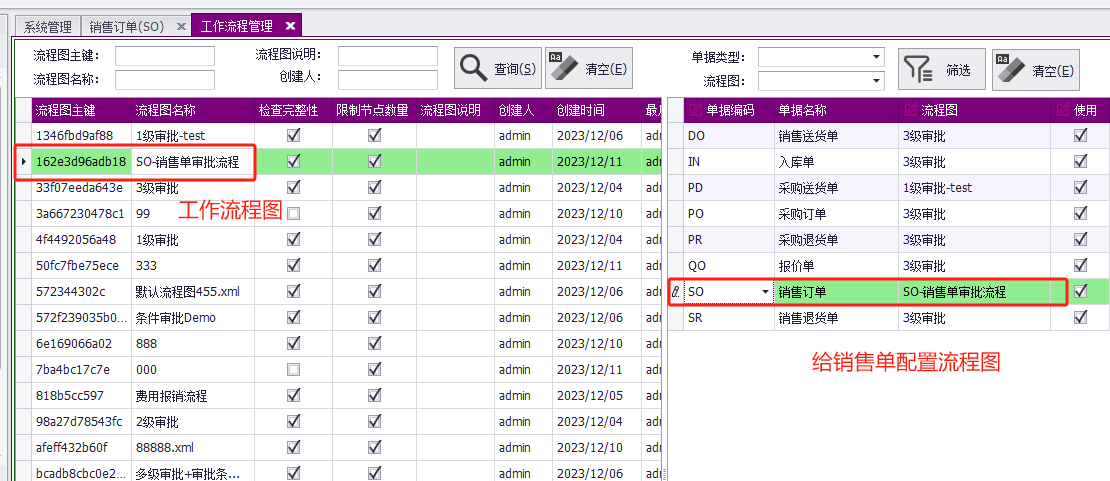Toggle 检查完整性 checkbox for row 99
Viewport: 1110px width, 481px height.
293,213
